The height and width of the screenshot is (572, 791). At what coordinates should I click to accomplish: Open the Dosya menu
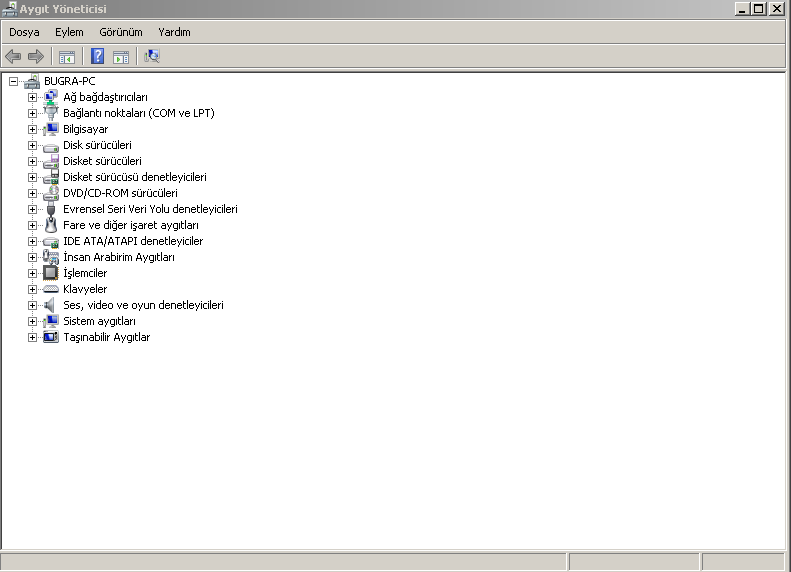click(x=24, y=32)
